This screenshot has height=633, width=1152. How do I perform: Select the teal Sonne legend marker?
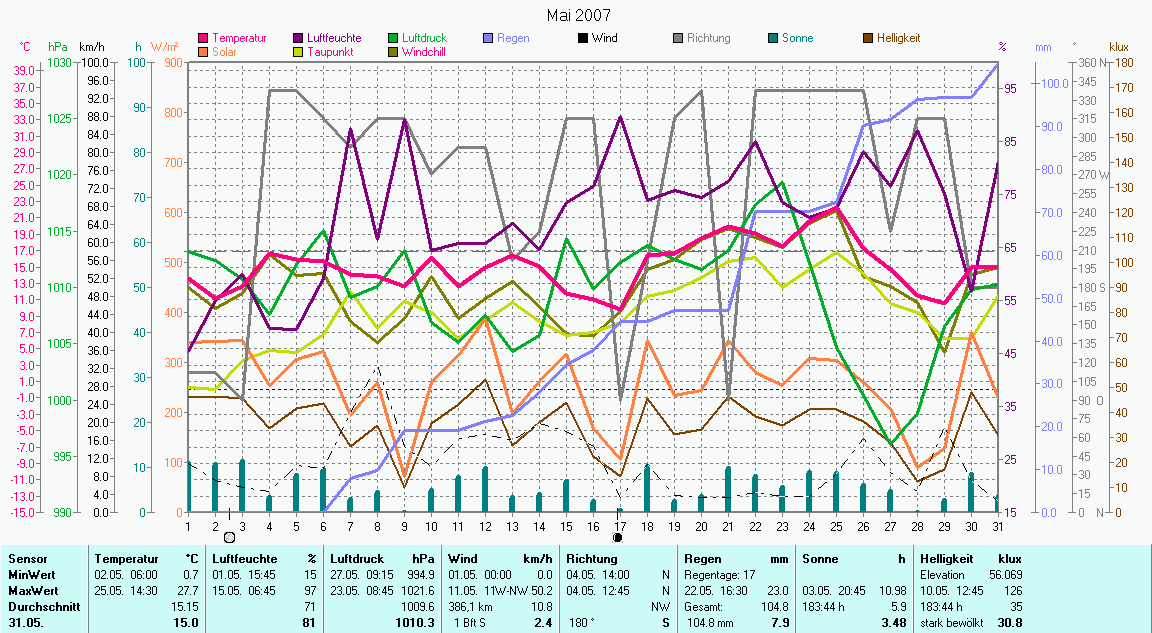(x=773, y=38)
